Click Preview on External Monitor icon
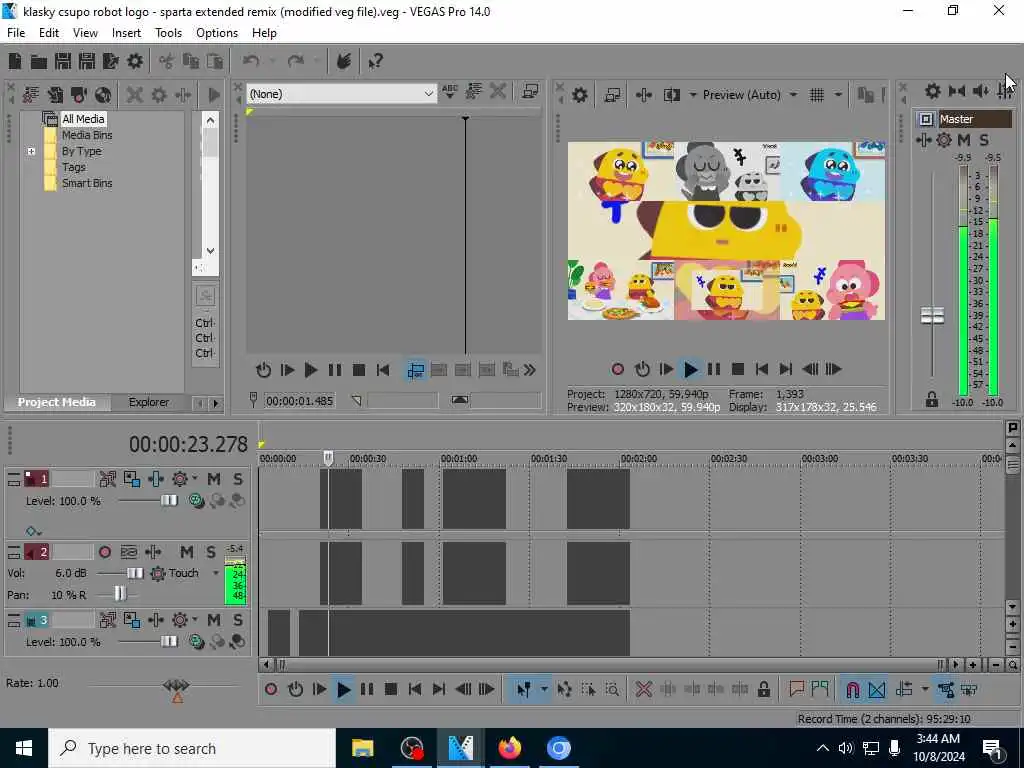 (612, 95)
